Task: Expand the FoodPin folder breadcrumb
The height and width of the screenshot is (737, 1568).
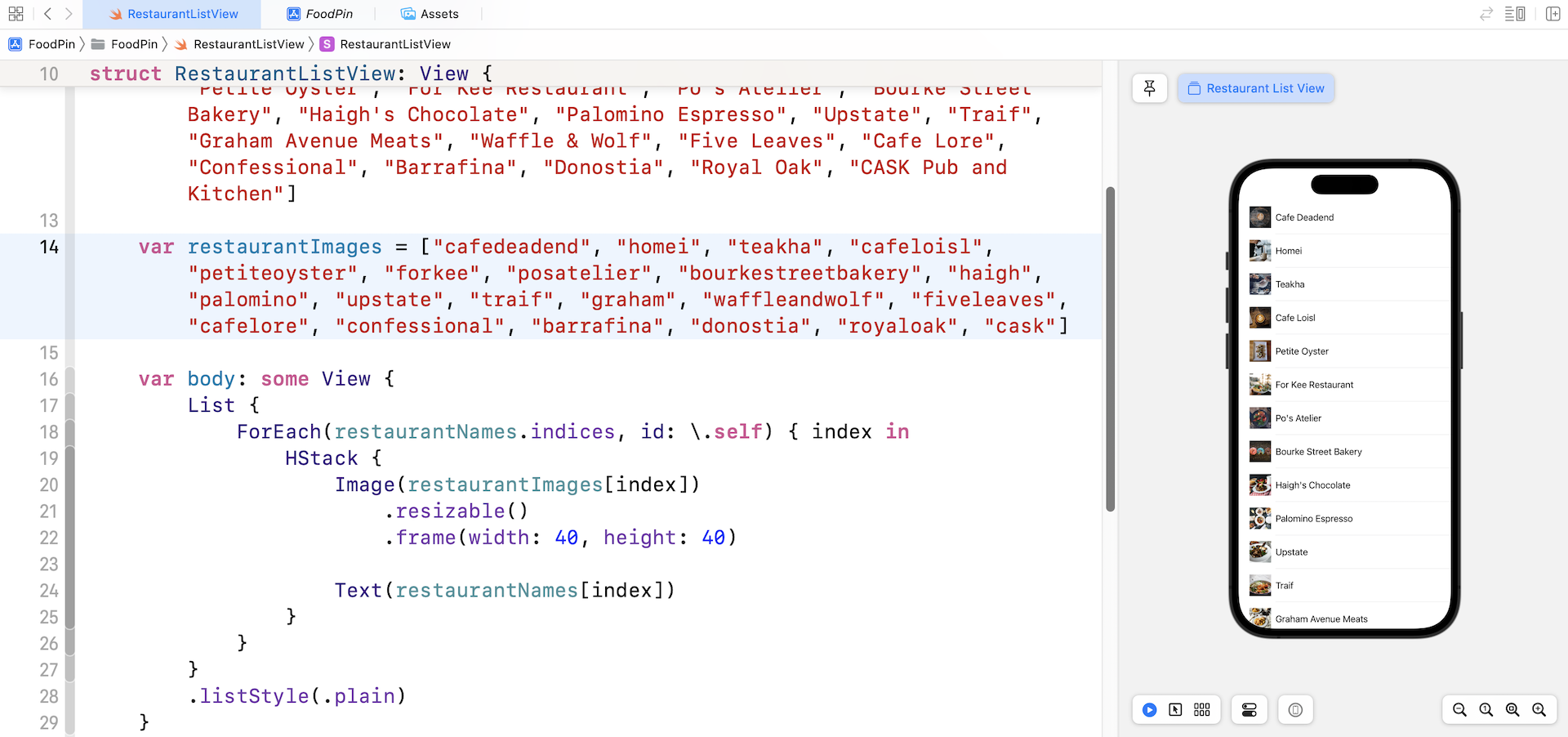Action: point(126,44)
